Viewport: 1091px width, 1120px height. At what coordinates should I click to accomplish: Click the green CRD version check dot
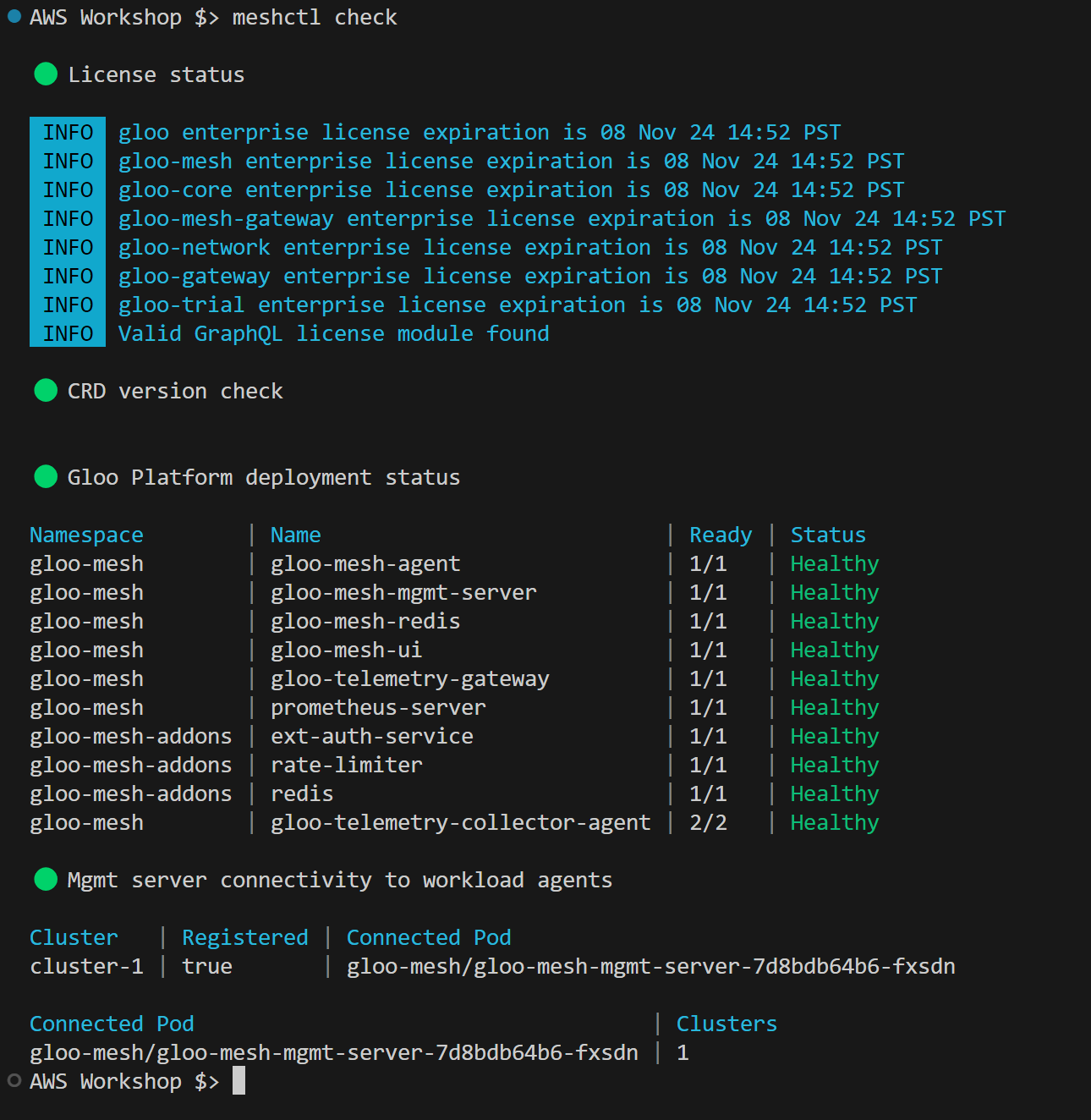coord(46,391)
